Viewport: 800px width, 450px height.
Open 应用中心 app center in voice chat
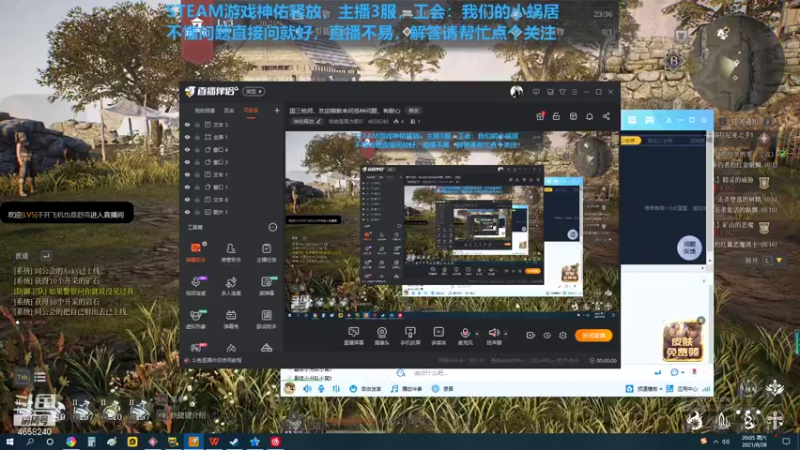[683, 389]
